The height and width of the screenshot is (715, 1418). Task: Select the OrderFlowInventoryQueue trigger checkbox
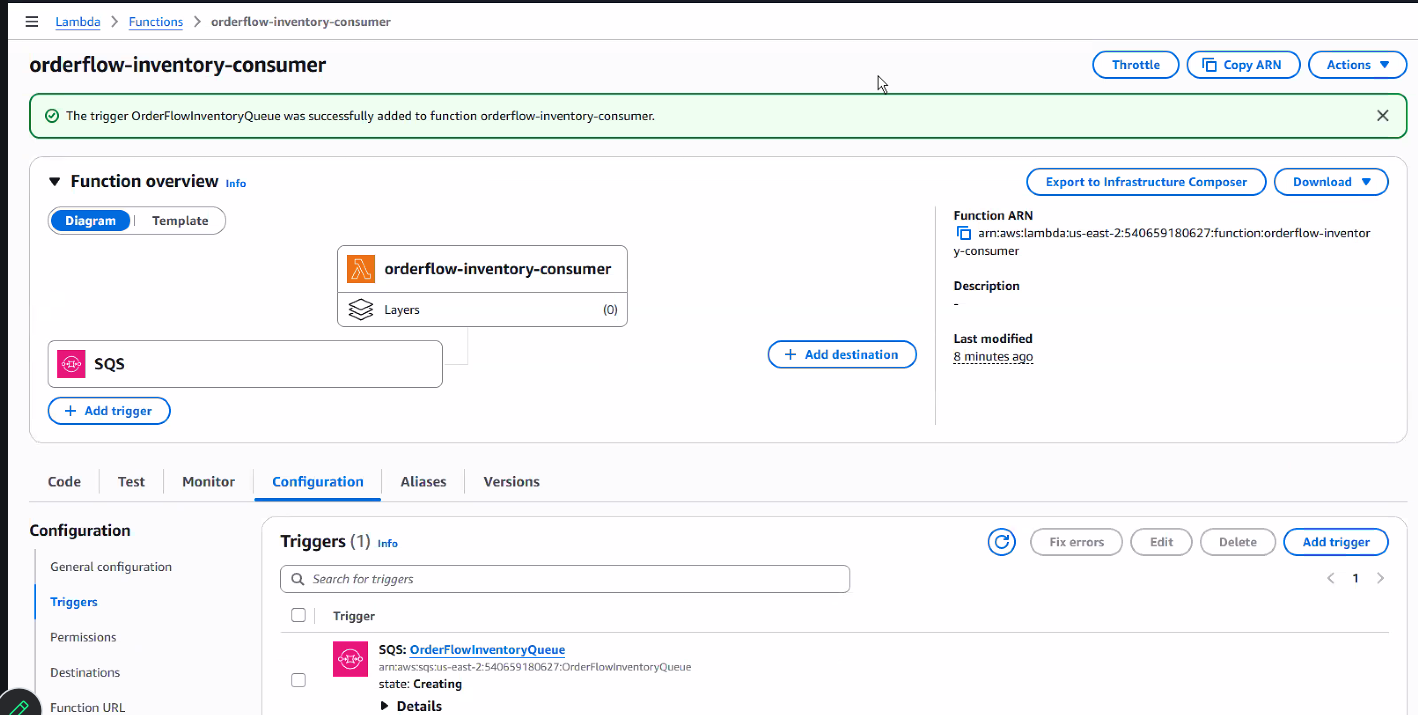(x=298, y=680)
